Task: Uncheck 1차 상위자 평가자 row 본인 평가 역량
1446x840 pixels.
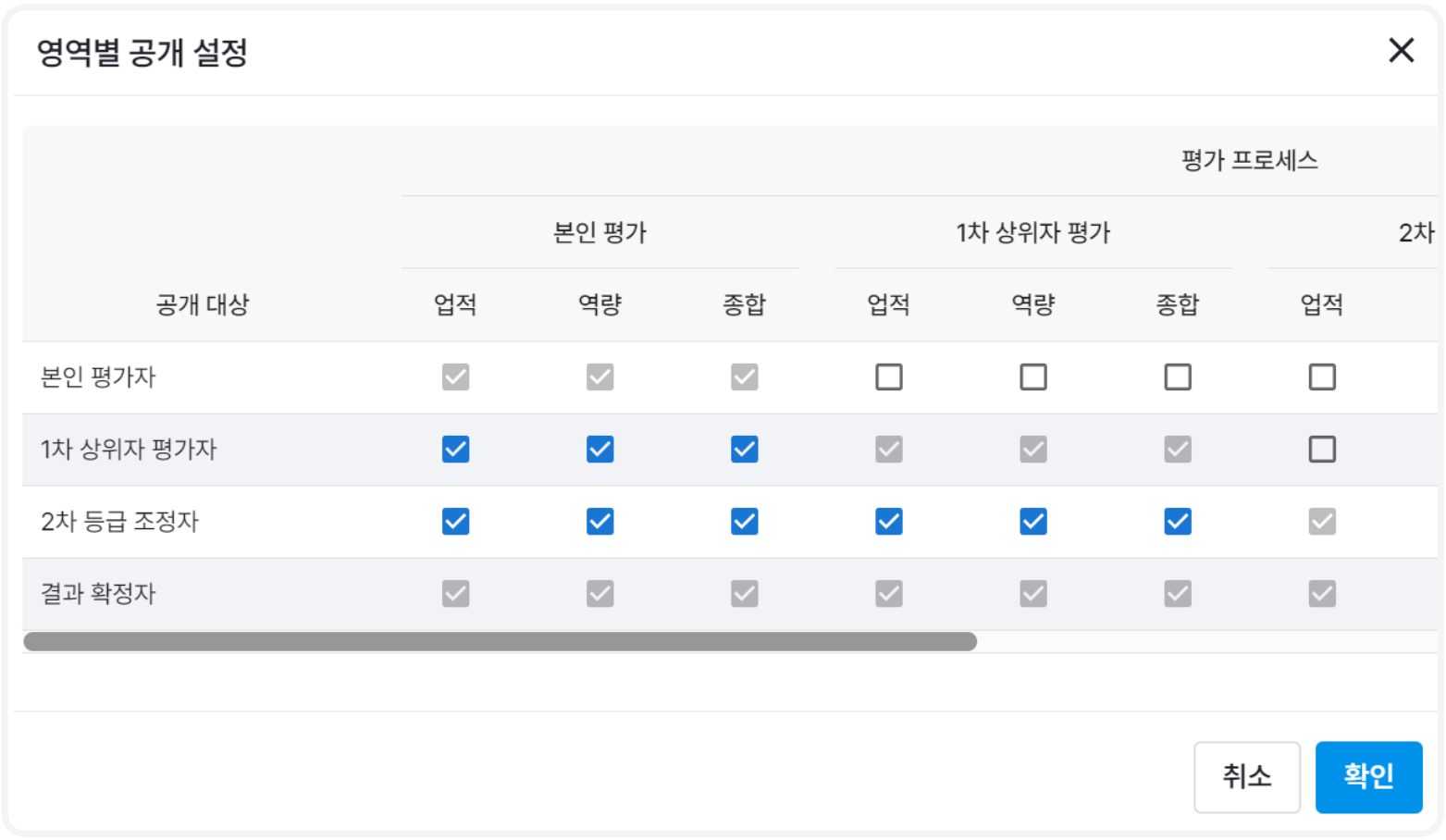Action: coord(599,449)
